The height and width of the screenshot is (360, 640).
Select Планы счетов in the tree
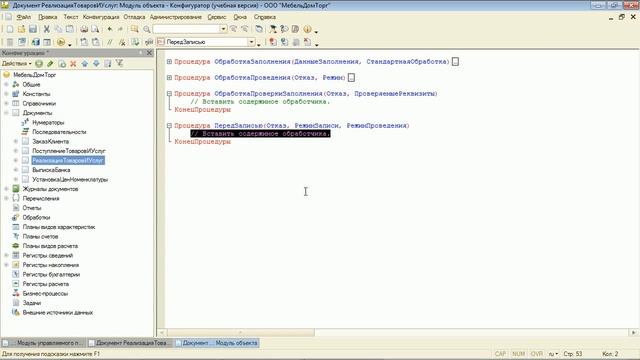pyautogui.click(x=40, y=236)
